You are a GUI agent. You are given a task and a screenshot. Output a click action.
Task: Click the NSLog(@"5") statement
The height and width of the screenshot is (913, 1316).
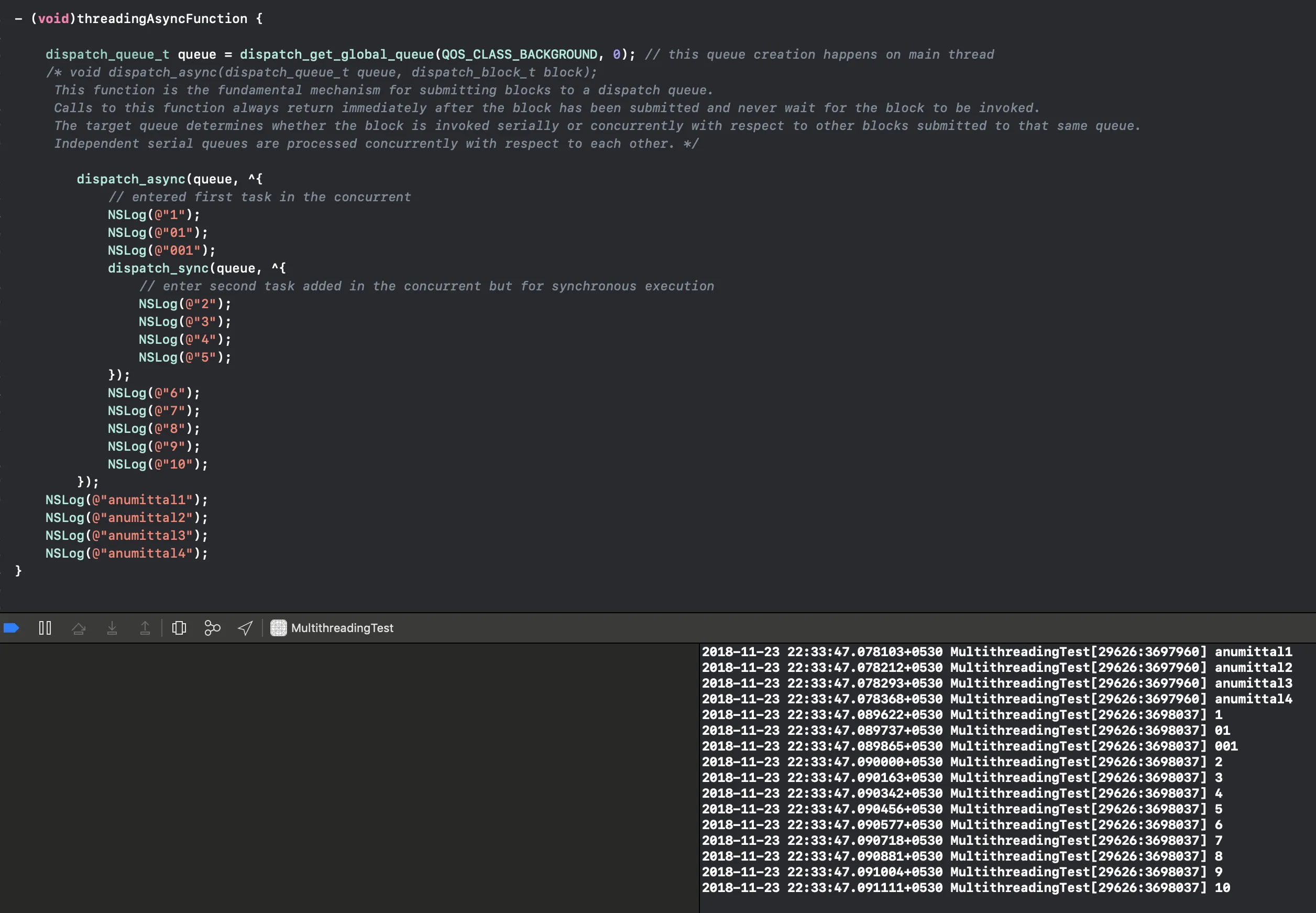184,357
